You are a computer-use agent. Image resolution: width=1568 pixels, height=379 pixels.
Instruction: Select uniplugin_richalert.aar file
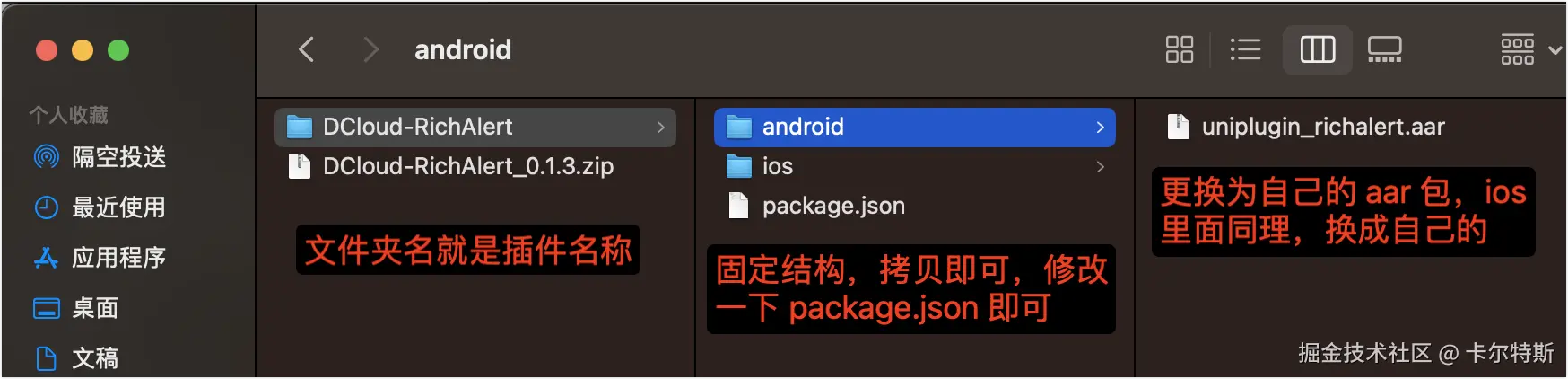[x=1306, y=127]
